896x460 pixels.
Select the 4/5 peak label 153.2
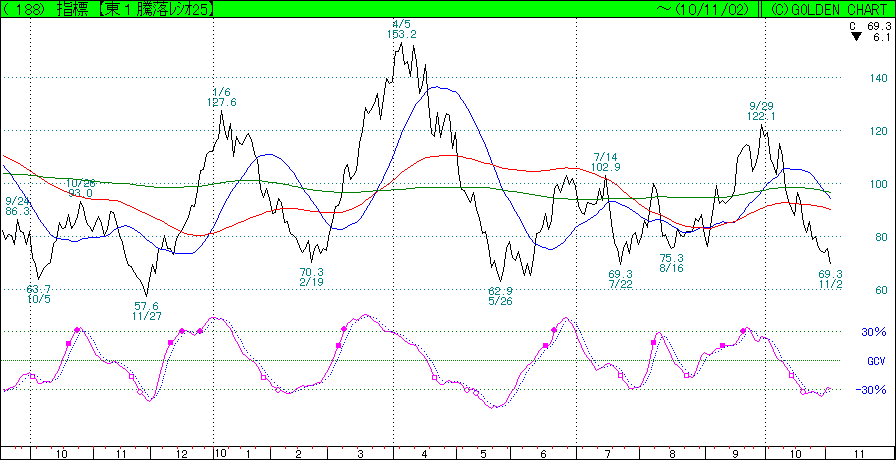tap(401, 34)
